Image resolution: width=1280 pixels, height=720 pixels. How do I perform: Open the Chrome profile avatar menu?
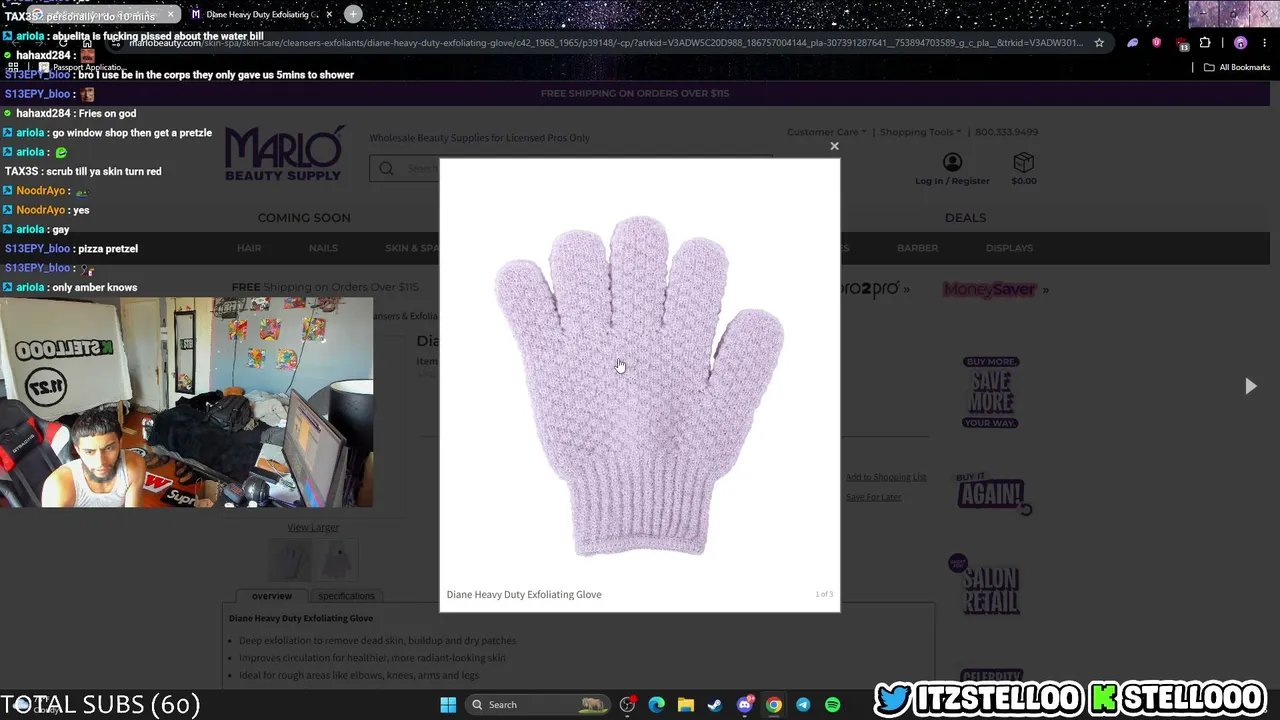1240,43
